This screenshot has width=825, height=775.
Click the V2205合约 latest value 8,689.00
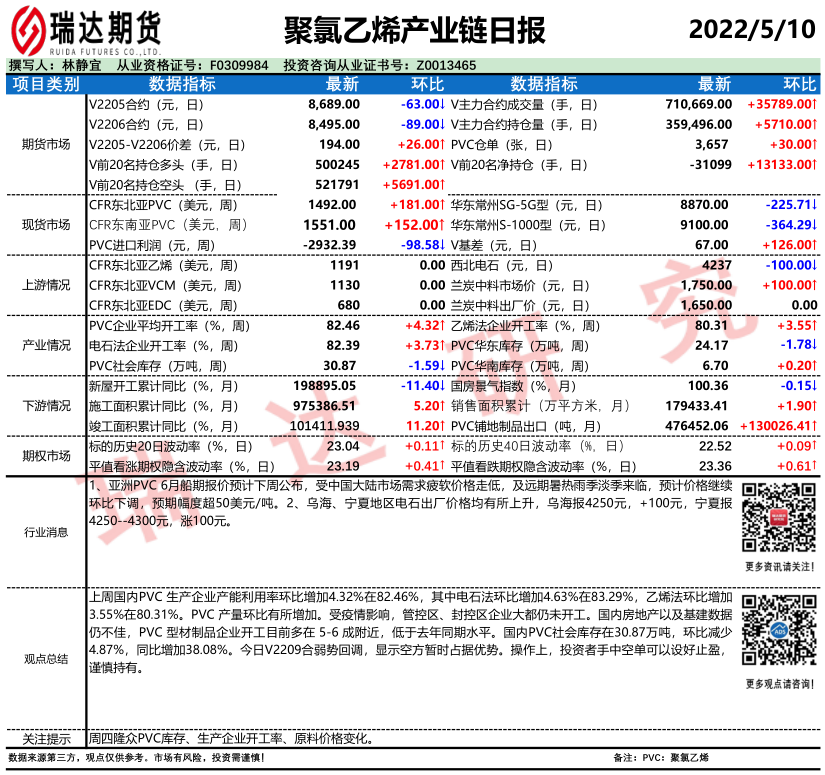(x=334, y=104)
